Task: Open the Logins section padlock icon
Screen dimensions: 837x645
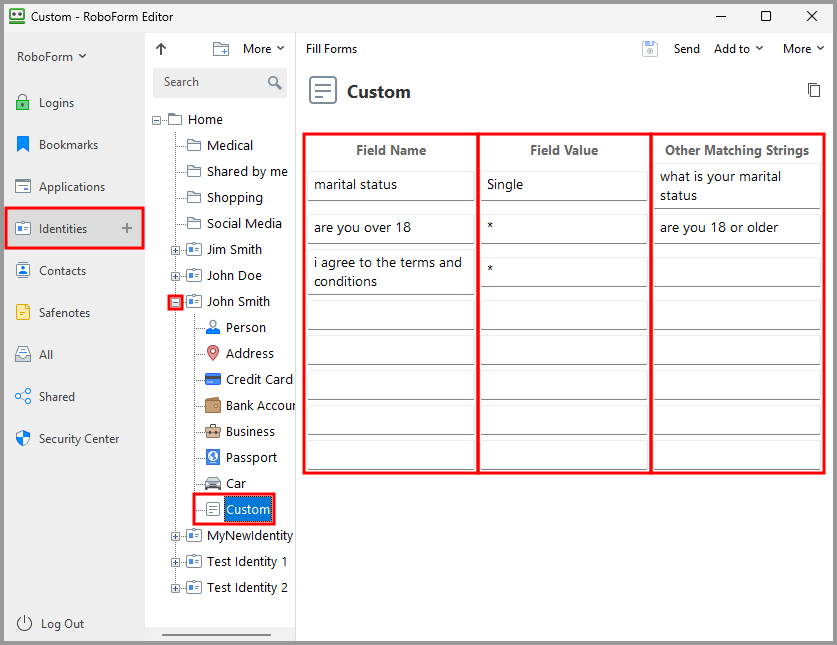Action: pyautogui.click(x=22, y=102)
